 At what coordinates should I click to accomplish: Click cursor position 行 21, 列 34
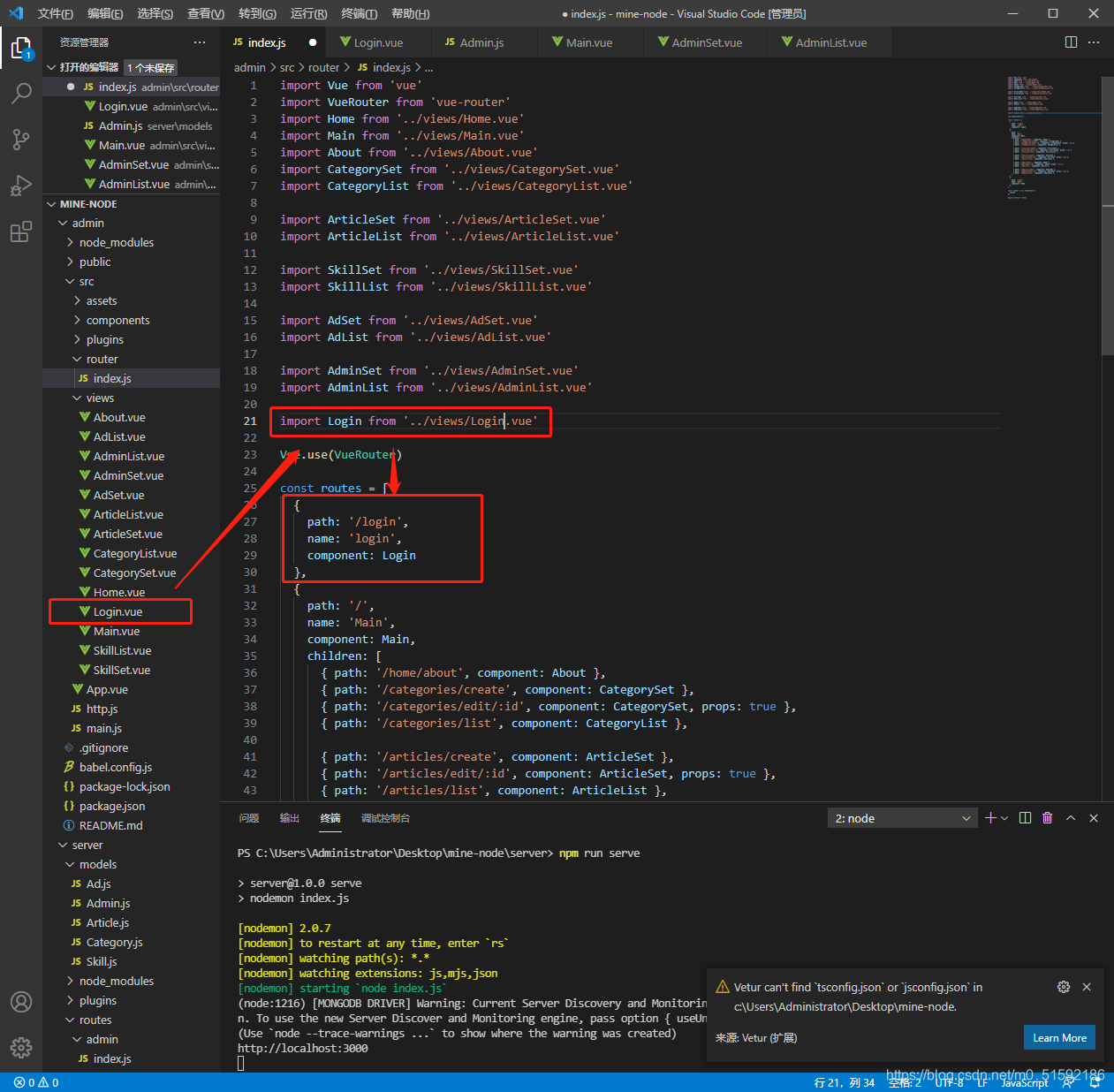point(845,1082)
